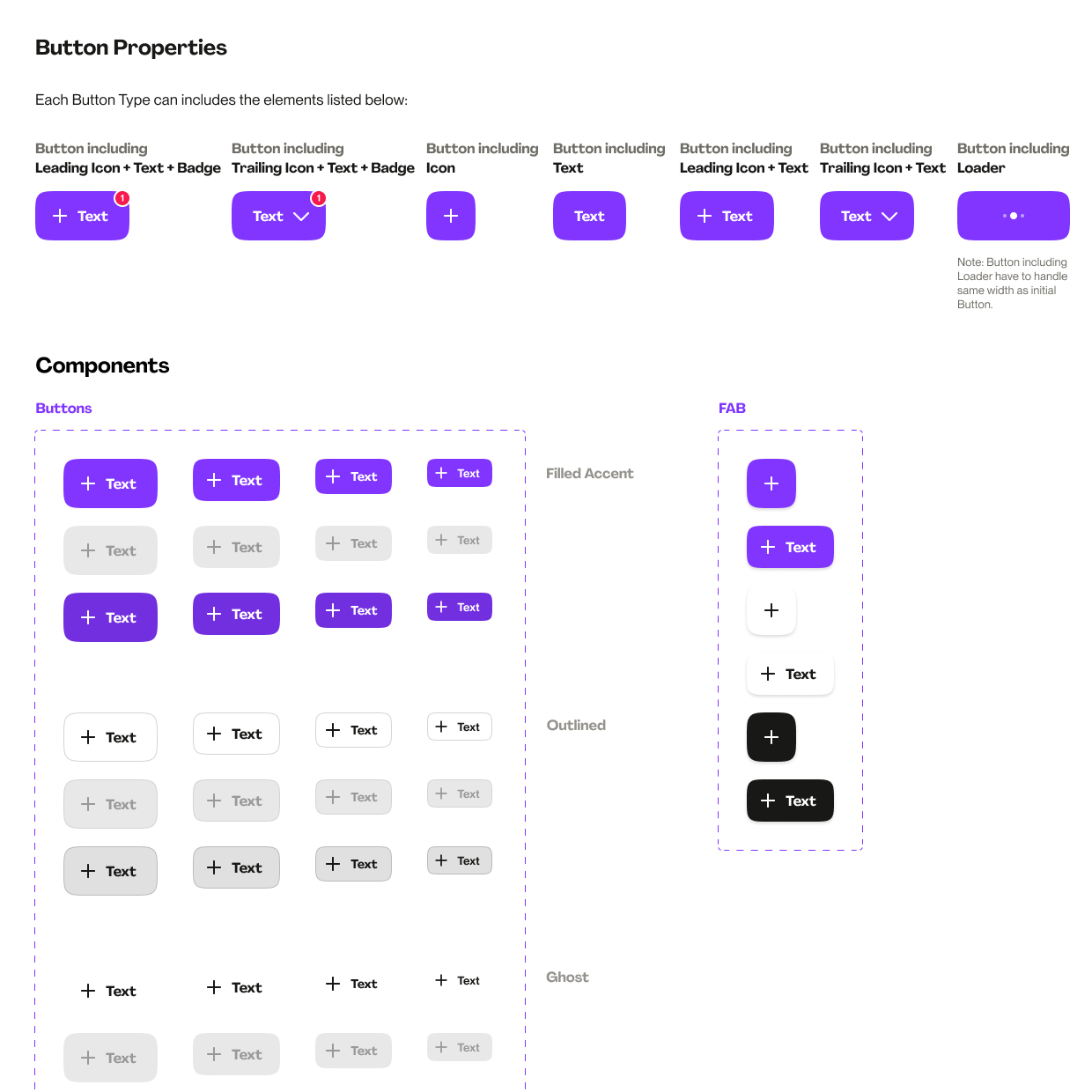1092x1092 pixels.
Task: Click the chevron in the "Trailing Icon + Text + Badge" button
Action: [301, 216]
